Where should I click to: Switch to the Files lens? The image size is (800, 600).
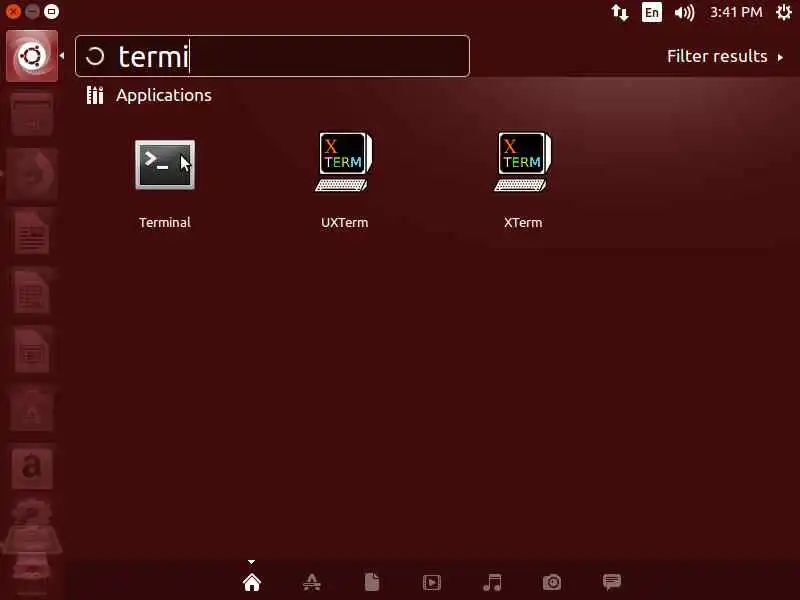pyautogui.click(x=372, y=582)
